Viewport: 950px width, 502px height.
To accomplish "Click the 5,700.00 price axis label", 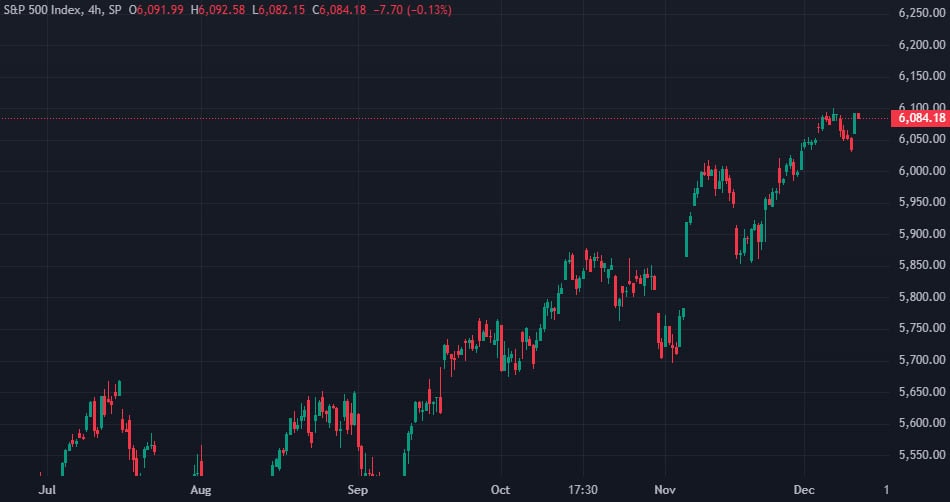I will tap(923, 360).
